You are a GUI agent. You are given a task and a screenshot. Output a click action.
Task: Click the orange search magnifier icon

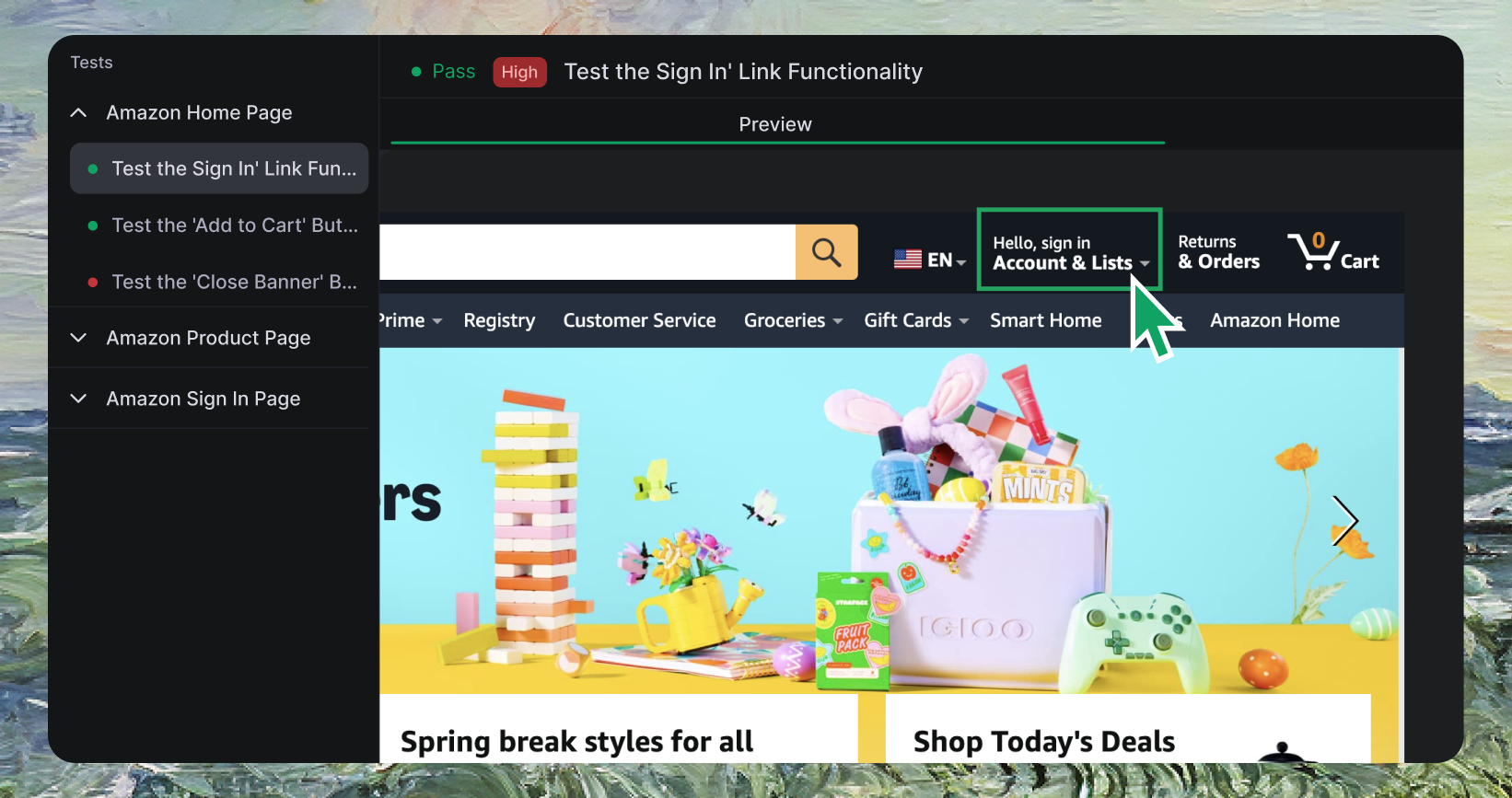click(826, 252)
